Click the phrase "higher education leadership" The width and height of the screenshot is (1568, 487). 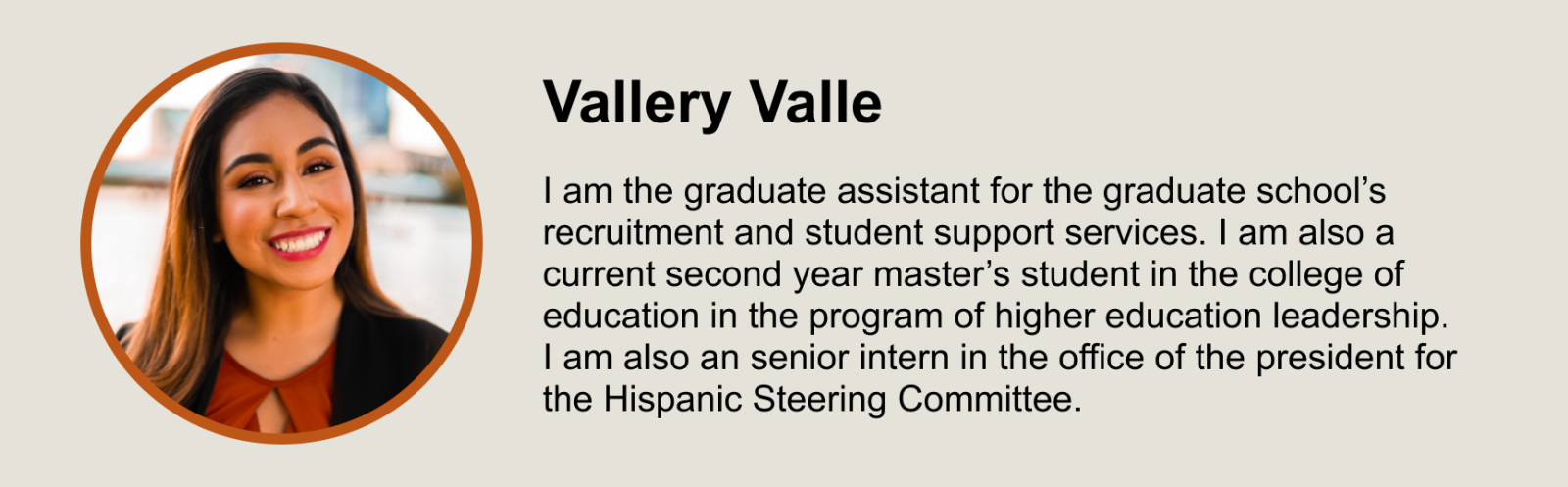click(1220, 317)
